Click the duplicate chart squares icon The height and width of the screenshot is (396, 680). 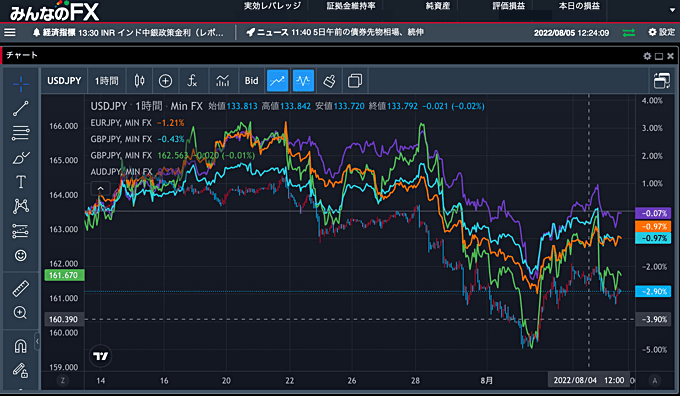(355, 81)
